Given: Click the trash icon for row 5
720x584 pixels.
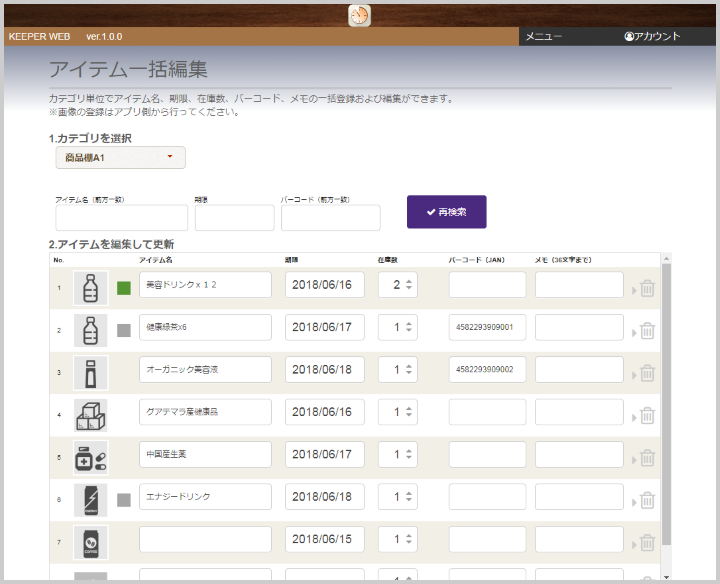Looking at the screenshot, I should (647, 457).
